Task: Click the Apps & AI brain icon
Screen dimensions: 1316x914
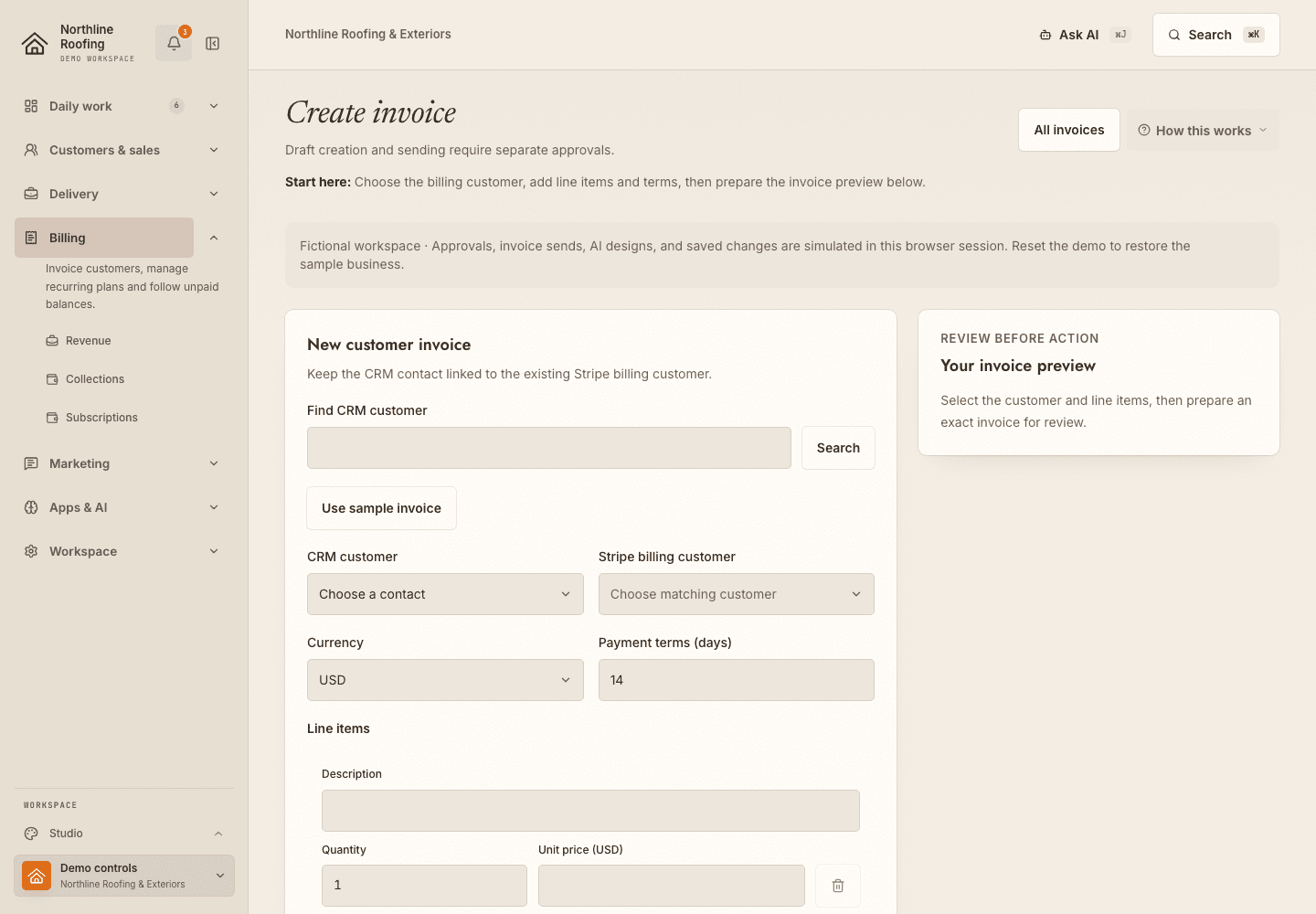Action: tap(31, 507)
